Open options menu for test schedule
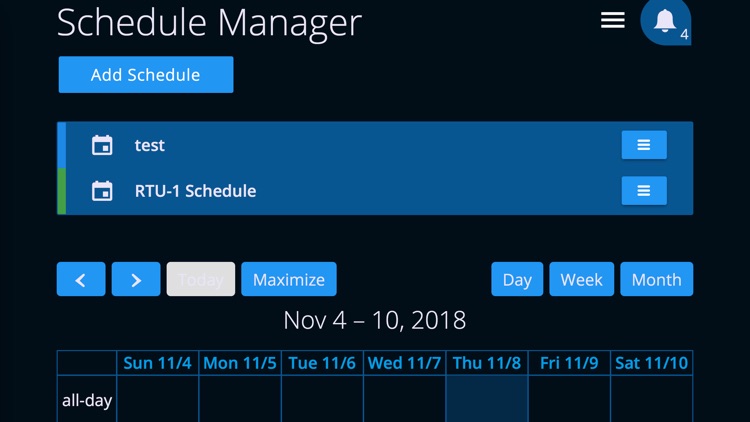Viewport: 750px width, 422px height. pos(644,145)
